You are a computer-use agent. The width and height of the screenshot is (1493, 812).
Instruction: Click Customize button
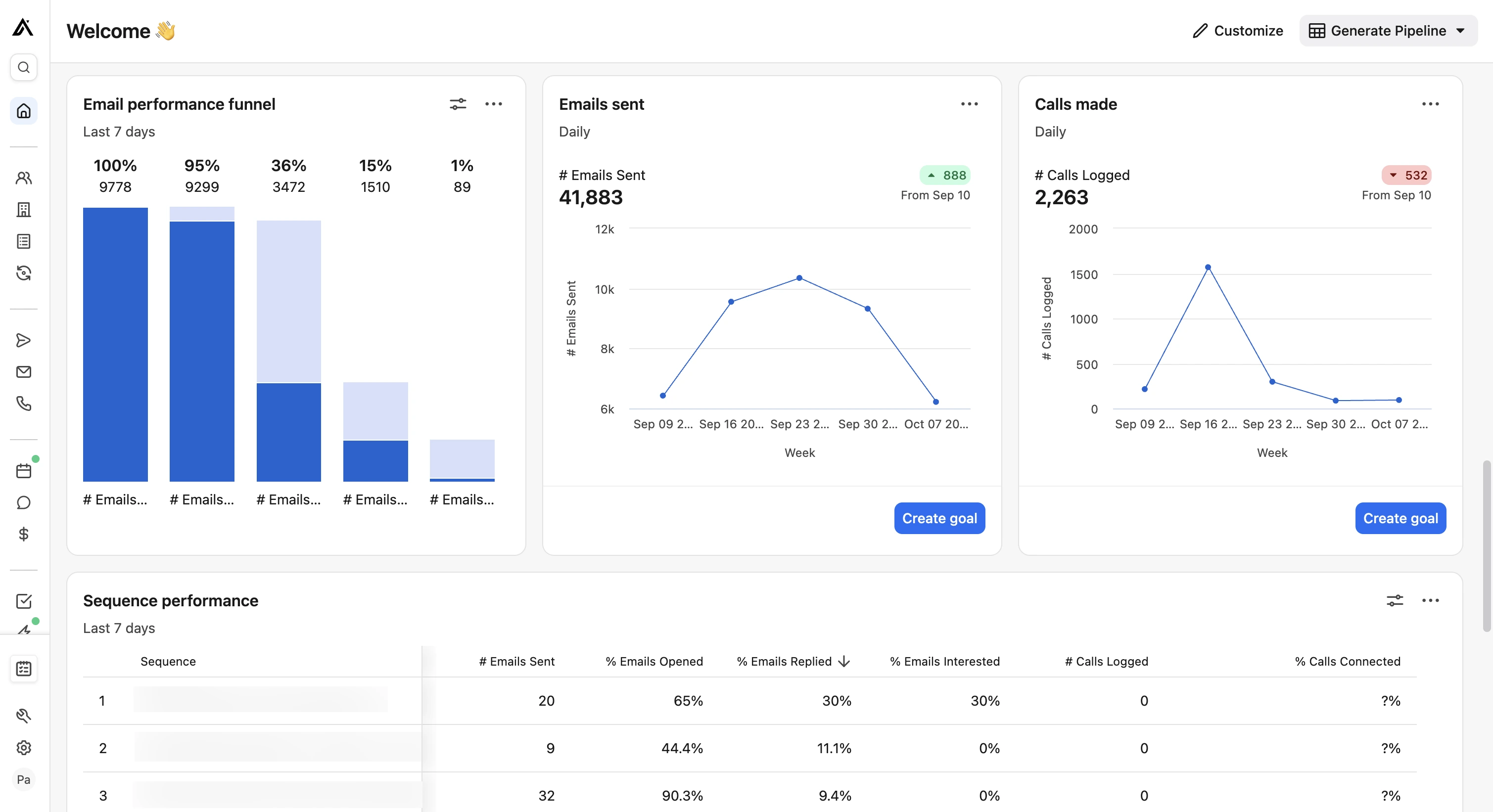click(1237, 31)
